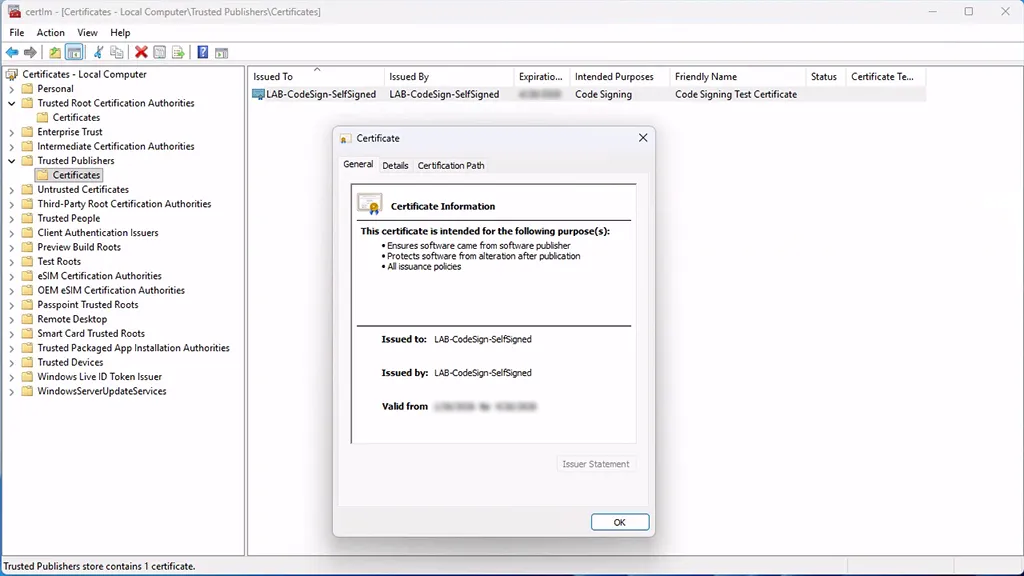Click the certificate icon of LAB-CodeSign-SelfSigned row
Viewport: 1024px width, 576px height.
point(259,95)
